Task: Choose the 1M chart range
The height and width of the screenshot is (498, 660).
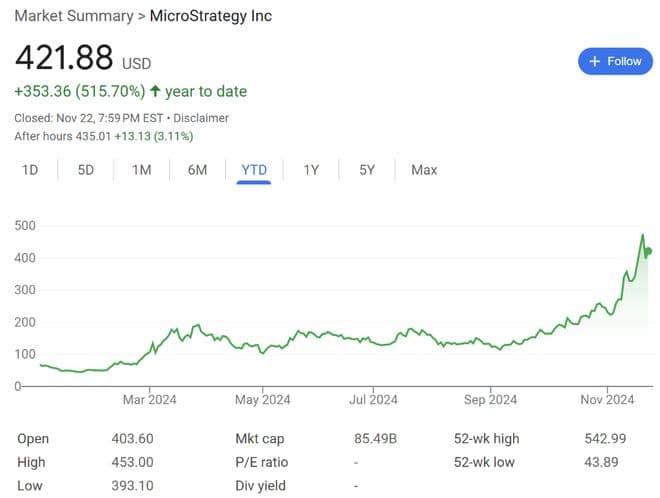Action: 142,170
